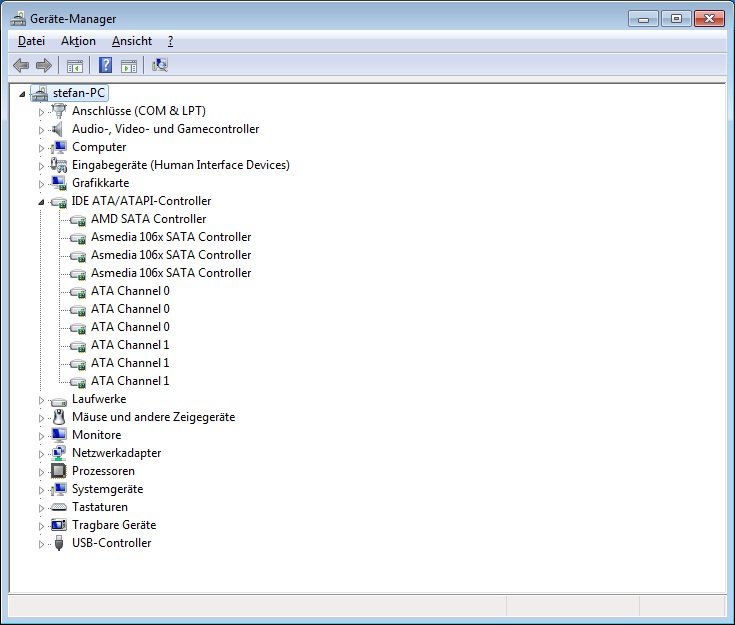Select the IDE ATA/ATAPI-Controller label
735x625 pixels.
[x=141, y=201]
